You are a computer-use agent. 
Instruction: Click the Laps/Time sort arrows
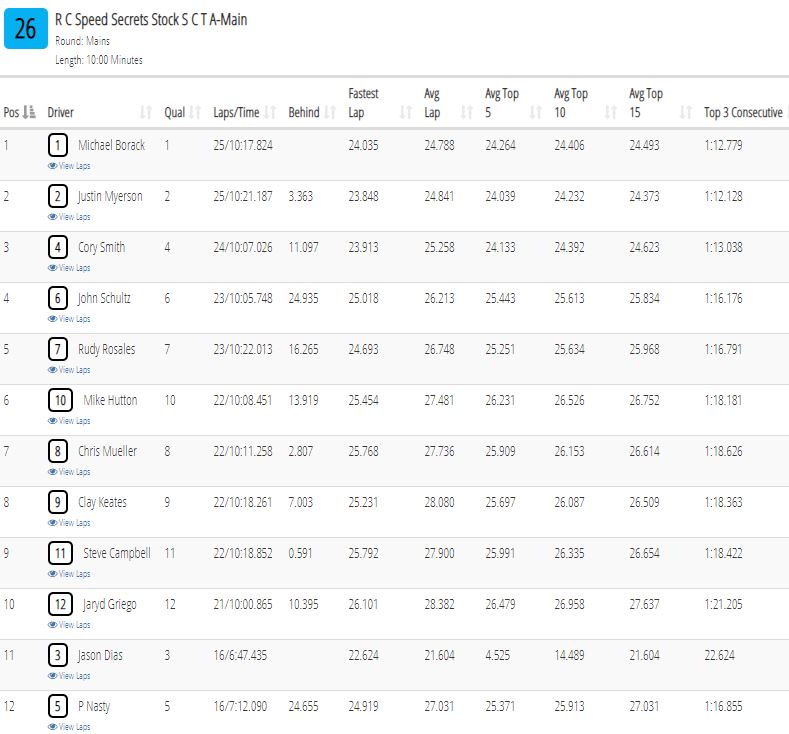click(x=270, y=112)
